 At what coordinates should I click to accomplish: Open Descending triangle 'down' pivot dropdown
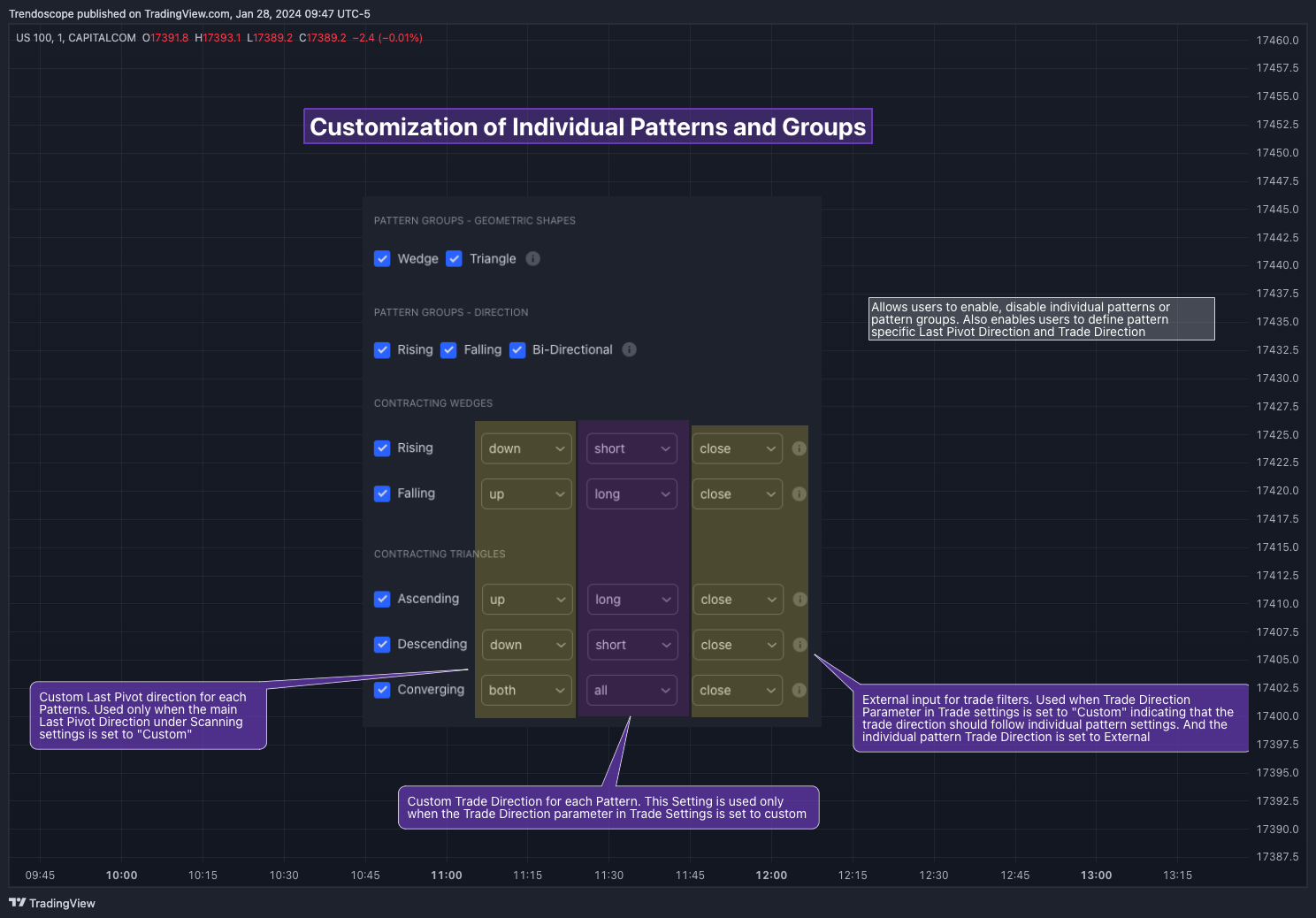click(x=527, y=645)
